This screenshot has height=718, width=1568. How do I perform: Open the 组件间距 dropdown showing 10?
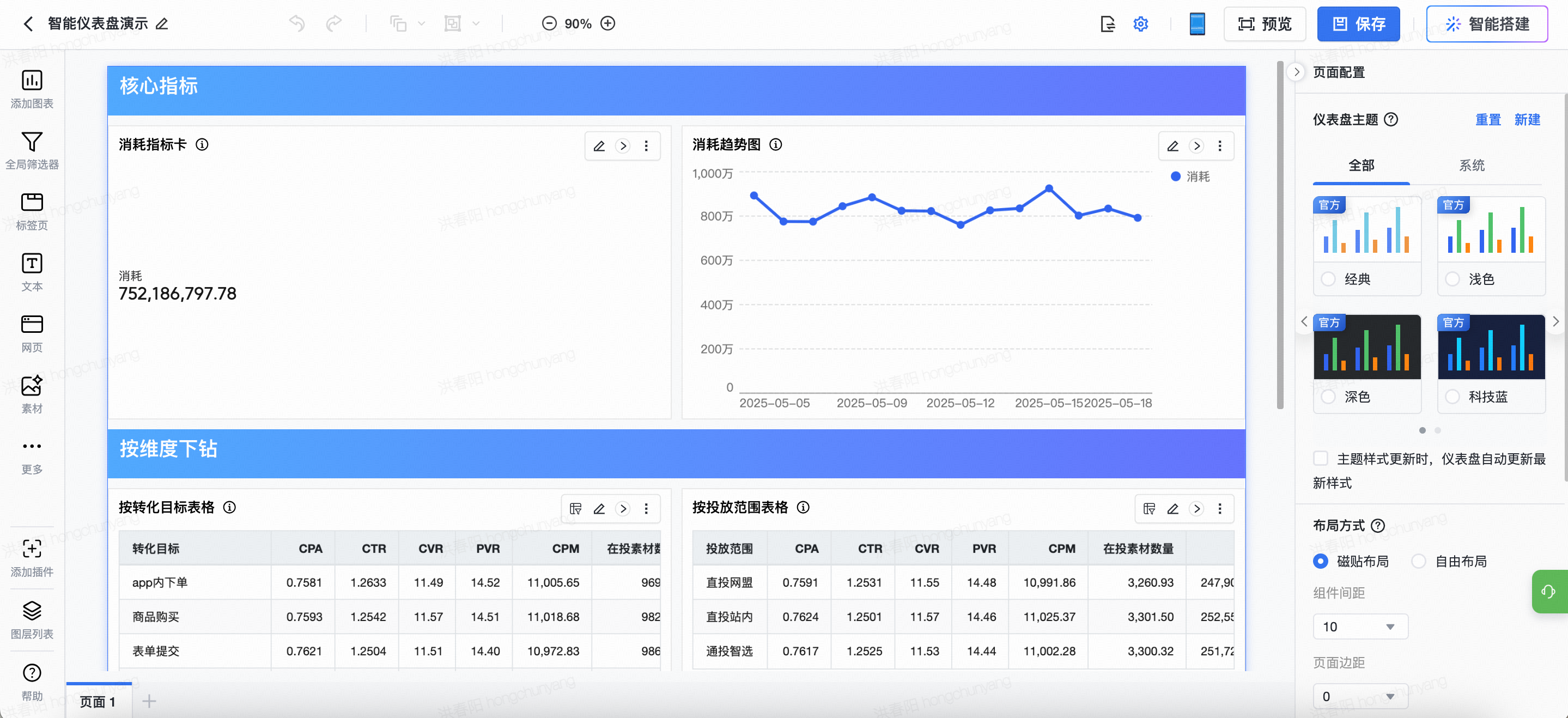point(1360,626)
